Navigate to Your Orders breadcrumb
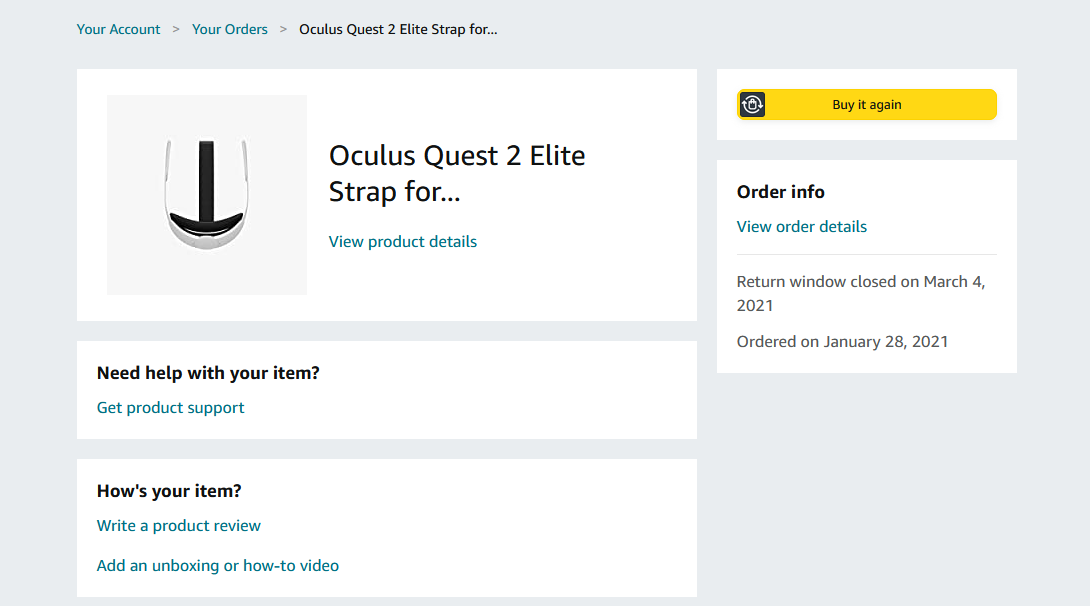 [x=230, y=29]
